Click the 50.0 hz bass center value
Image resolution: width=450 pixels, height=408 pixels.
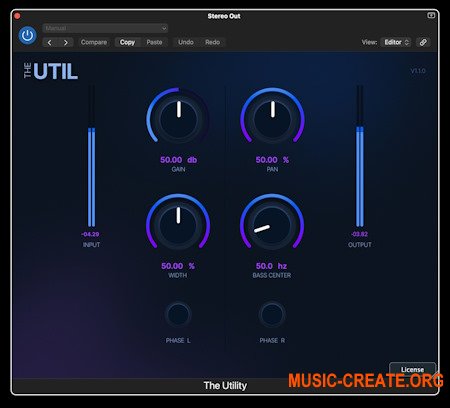pyautogui.click(x=271, y=266)
